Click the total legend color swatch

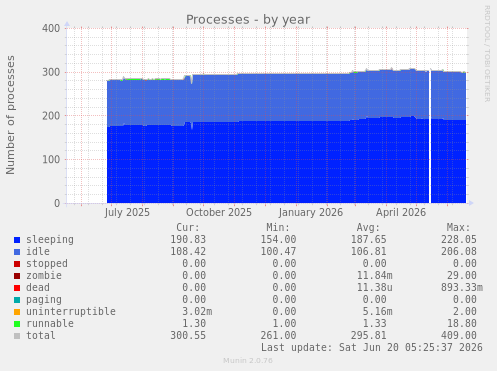17,336
